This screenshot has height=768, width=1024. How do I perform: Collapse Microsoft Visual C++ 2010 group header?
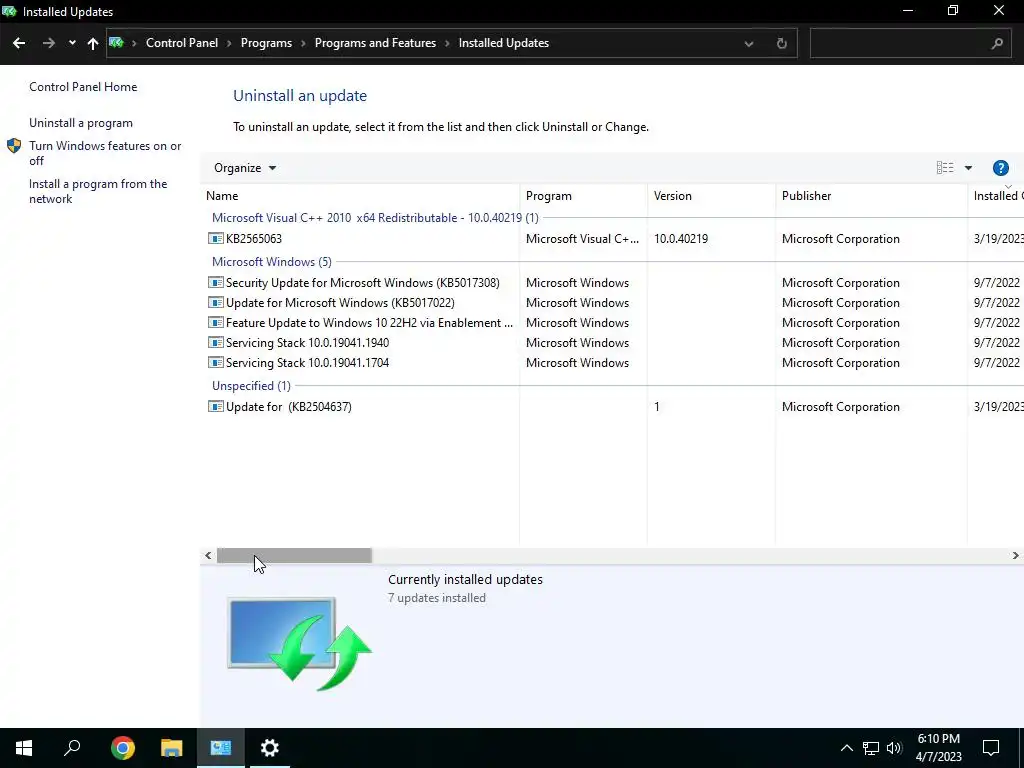375,217
